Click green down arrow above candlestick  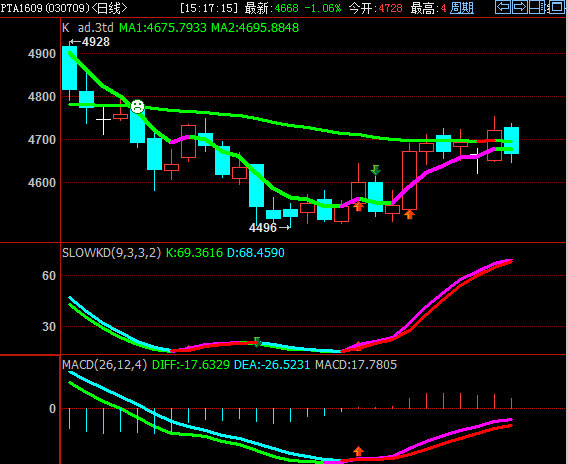(x=376, y=170)
